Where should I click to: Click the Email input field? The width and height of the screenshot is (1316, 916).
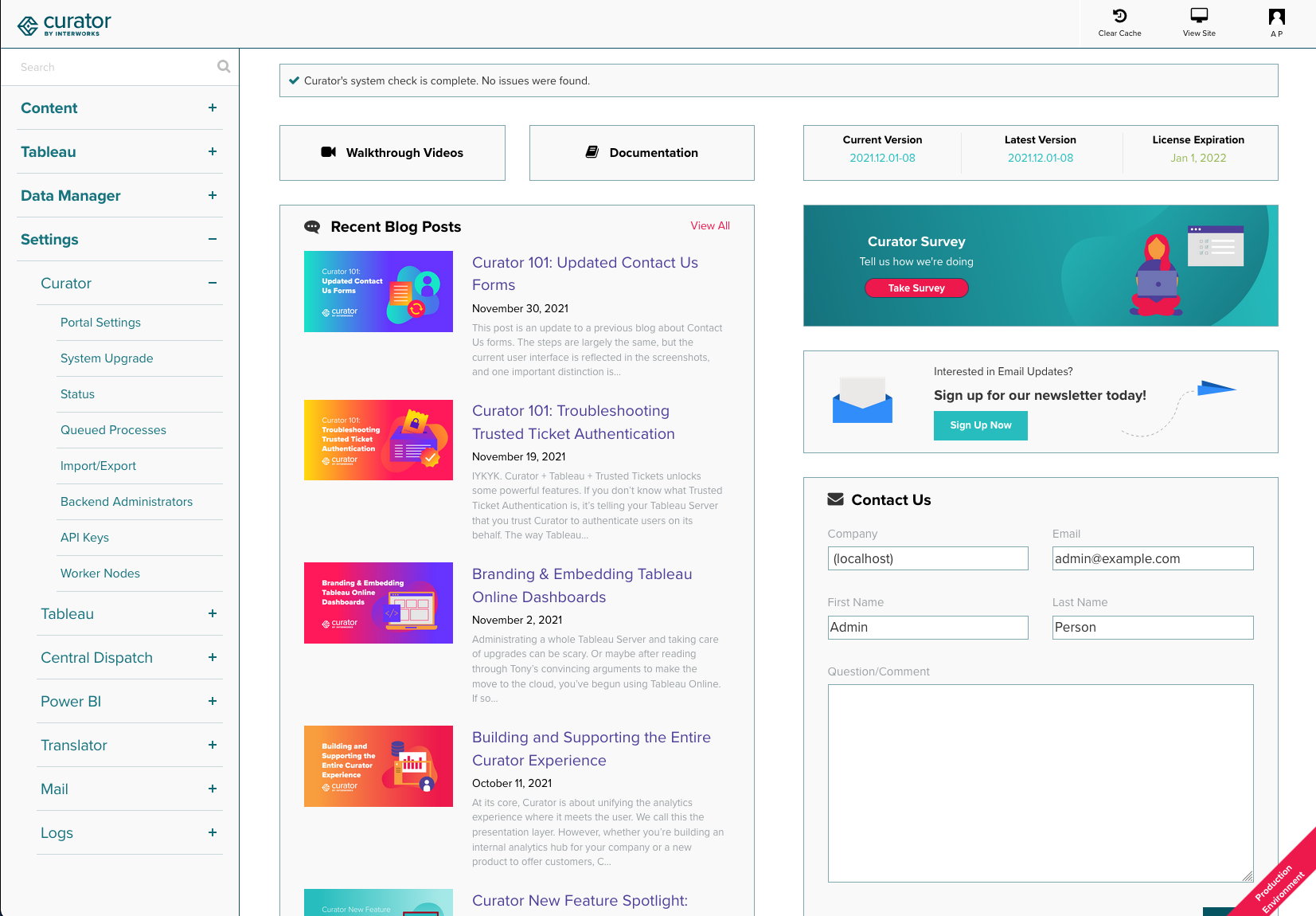pos(1153,558)
